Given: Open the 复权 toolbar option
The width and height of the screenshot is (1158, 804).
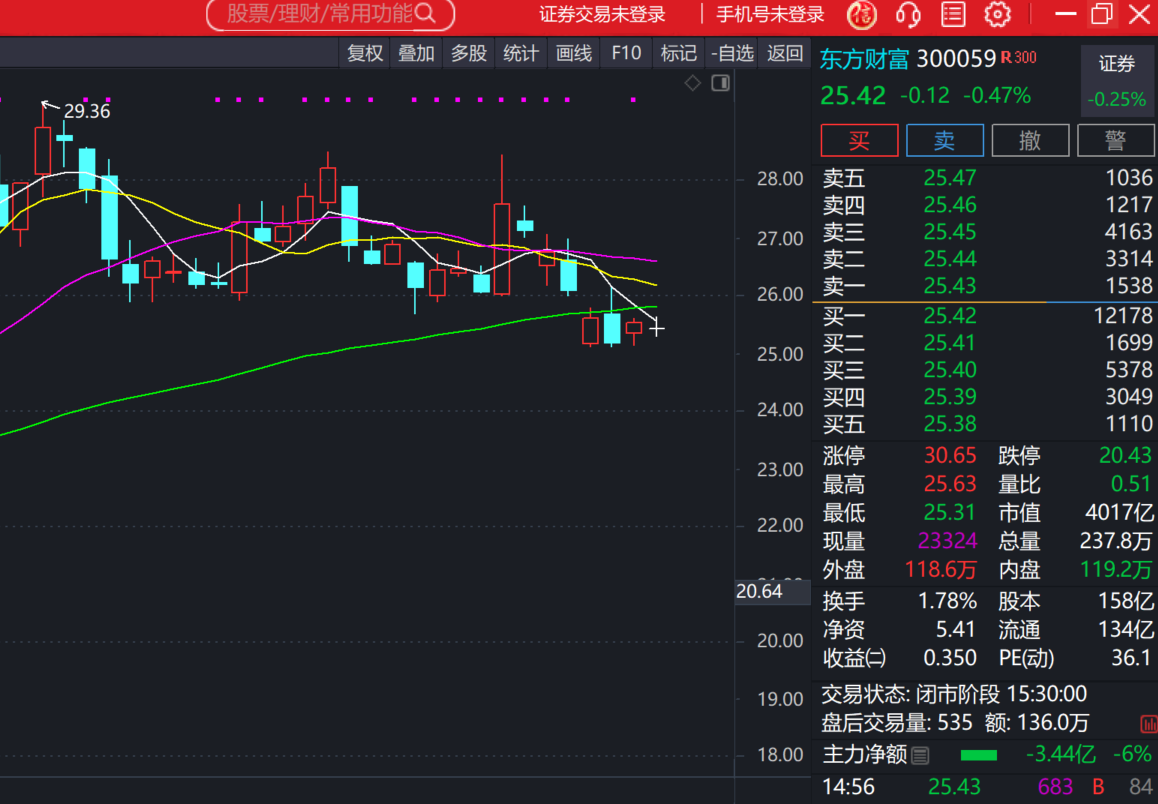Looking at the screenshot, I should pos(365,53).
